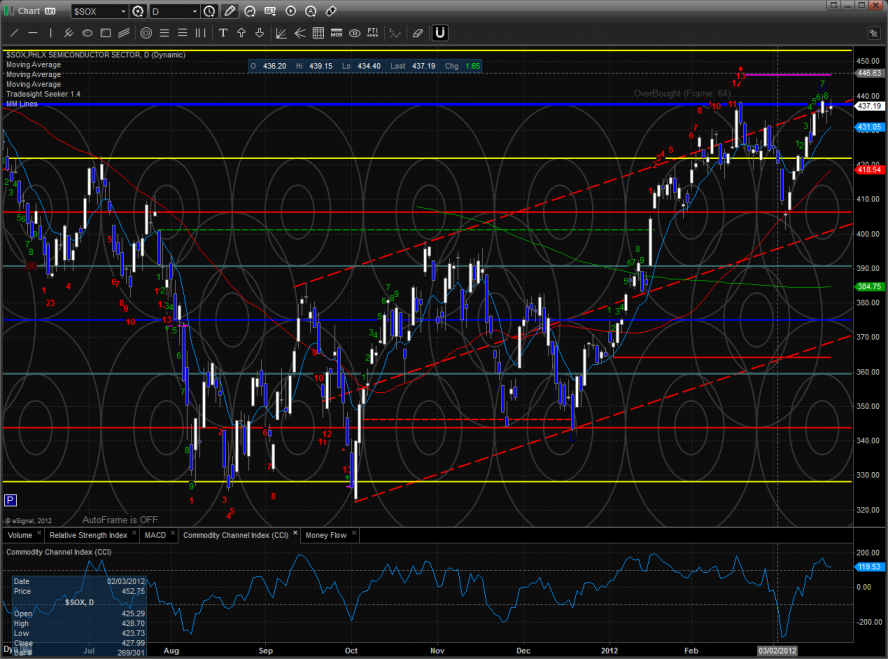Click the blue P icon on chart
This screenshot has height=659, width=888.
point(10,499)
